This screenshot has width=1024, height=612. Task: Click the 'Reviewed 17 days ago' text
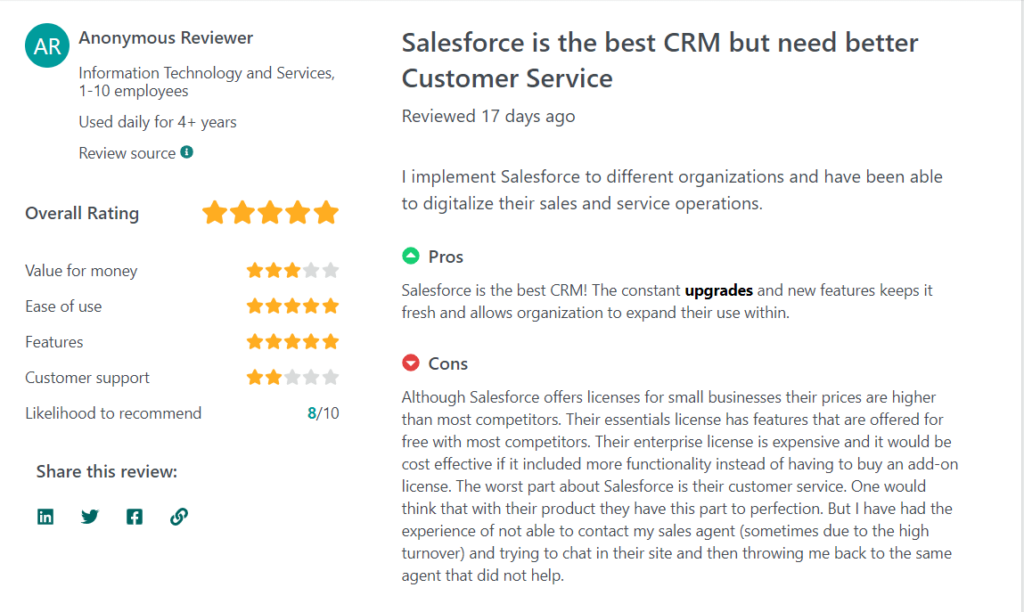(488, 116)
